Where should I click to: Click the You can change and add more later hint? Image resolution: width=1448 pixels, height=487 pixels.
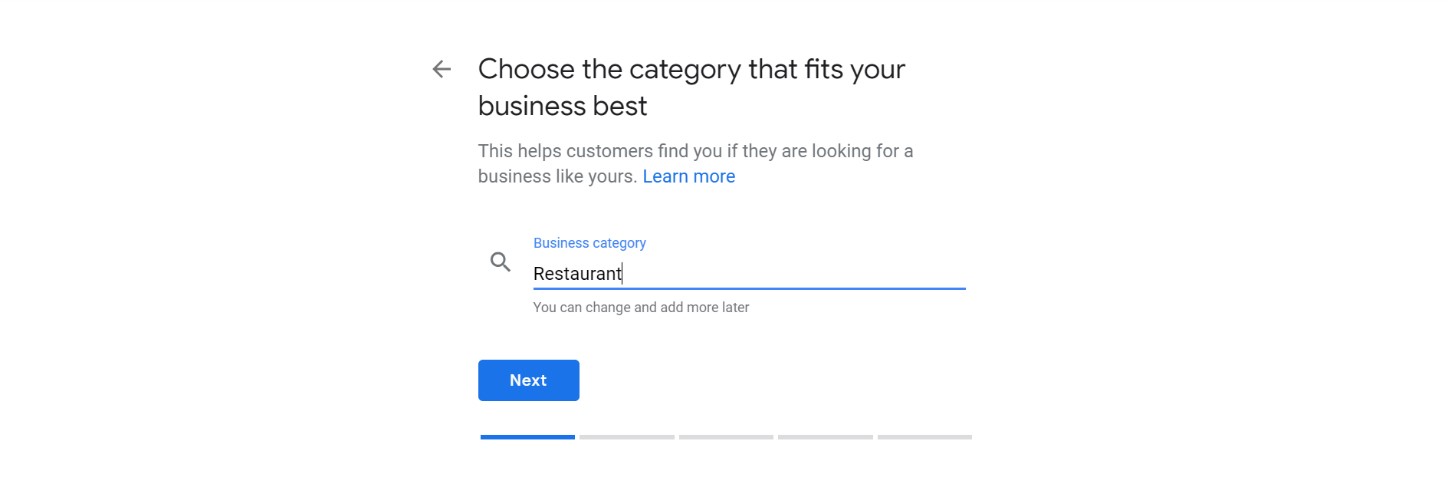[x=641, y=308]
